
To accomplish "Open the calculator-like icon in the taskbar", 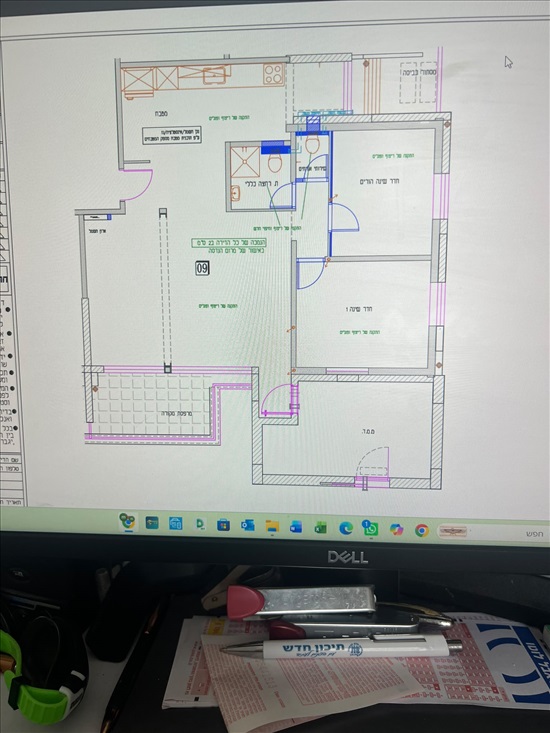I will pos(176,524).
